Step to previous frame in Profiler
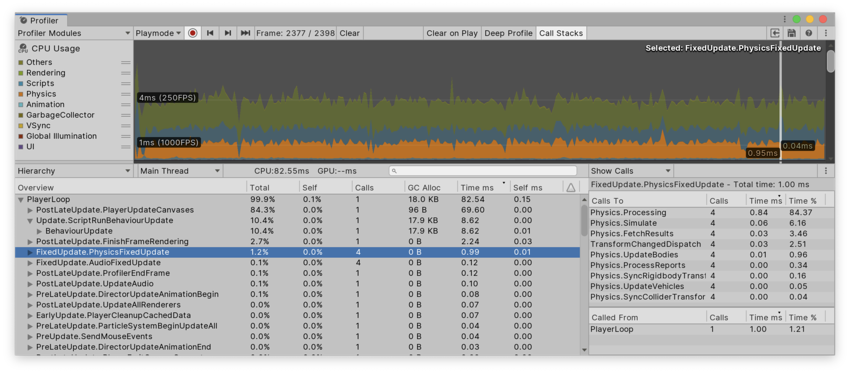 (210, 33)
